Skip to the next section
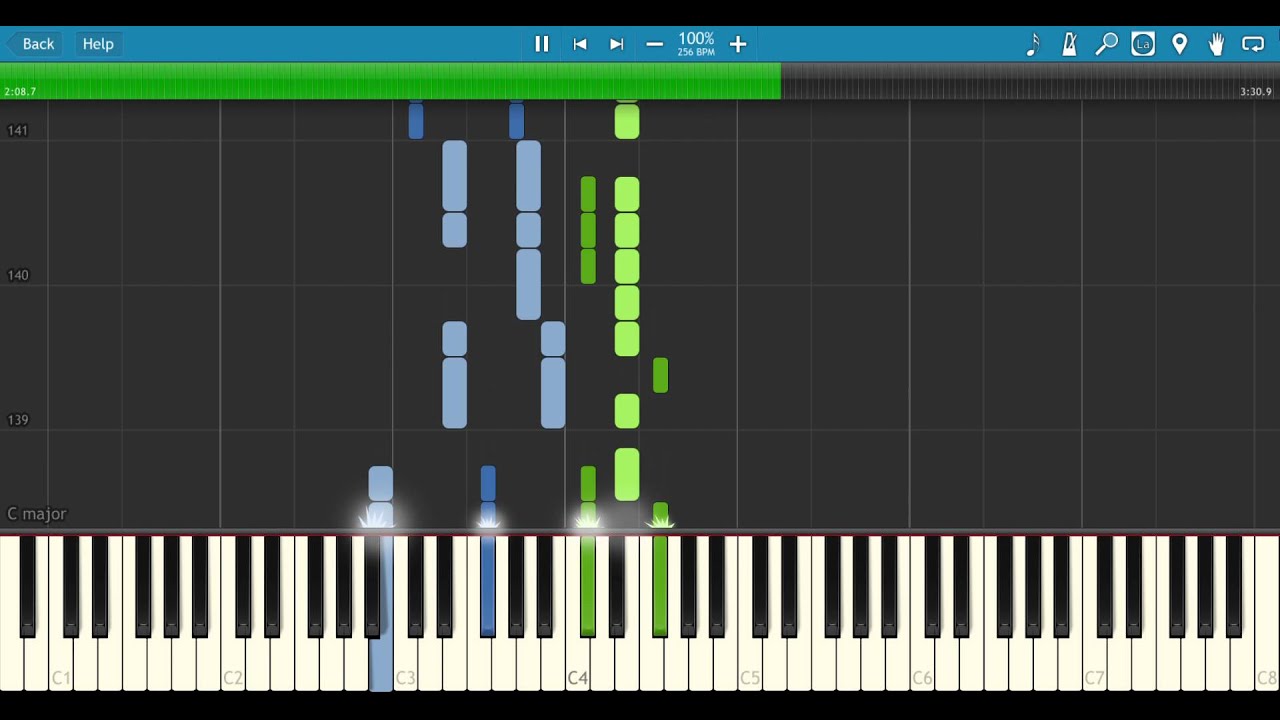The image size is (1280, 720). (x=617, y=44)
